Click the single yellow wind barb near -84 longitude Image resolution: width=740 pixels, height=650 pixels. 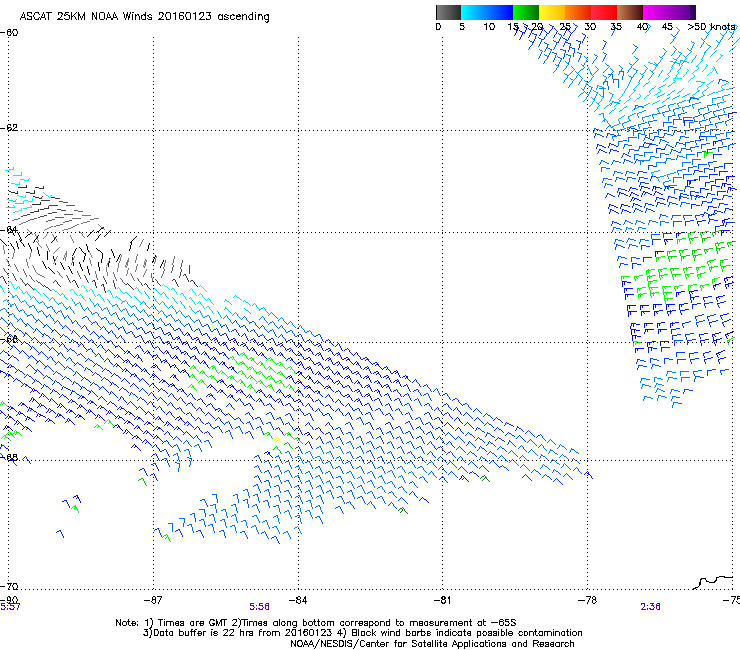click(278, 441)
